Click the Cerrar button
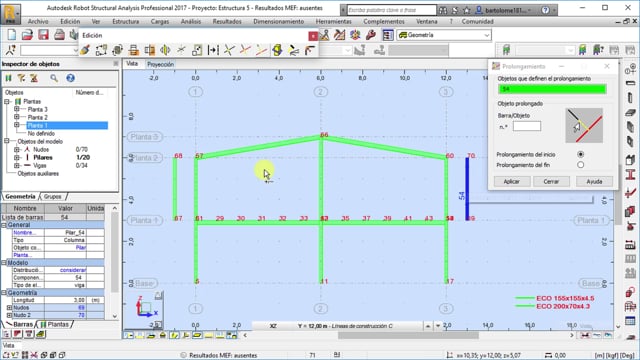This screenshot has width=640, height=360. pos(551,181)
